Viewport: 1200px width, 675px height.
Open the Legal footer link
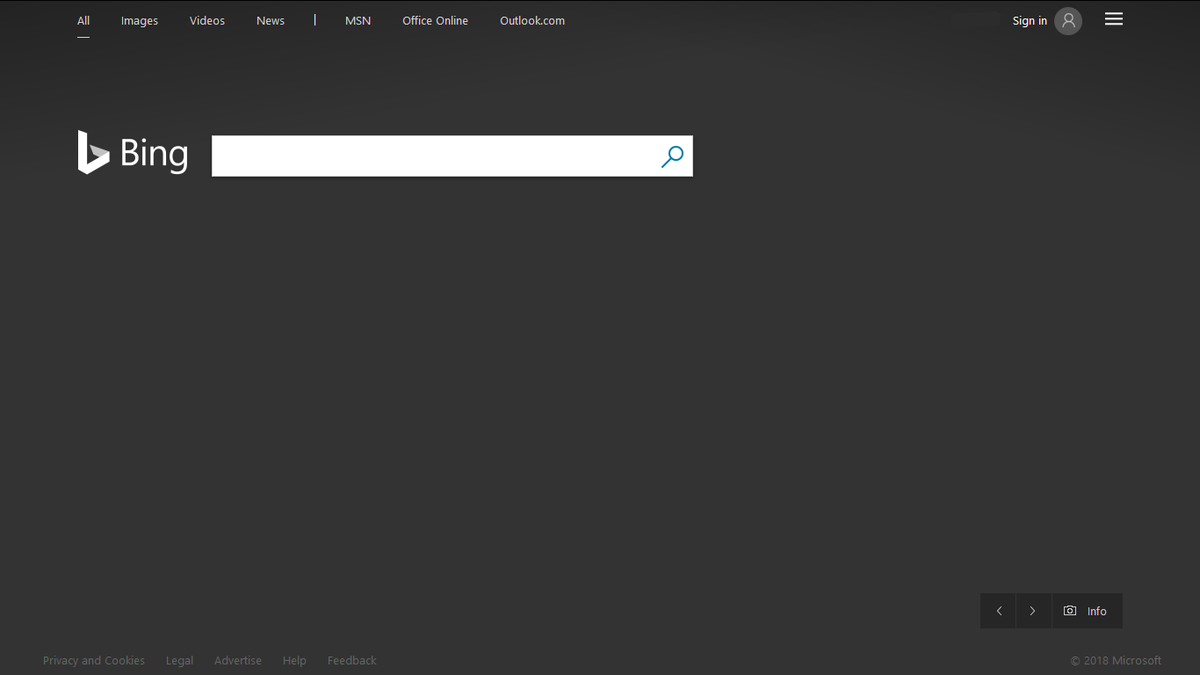point(179,661)
